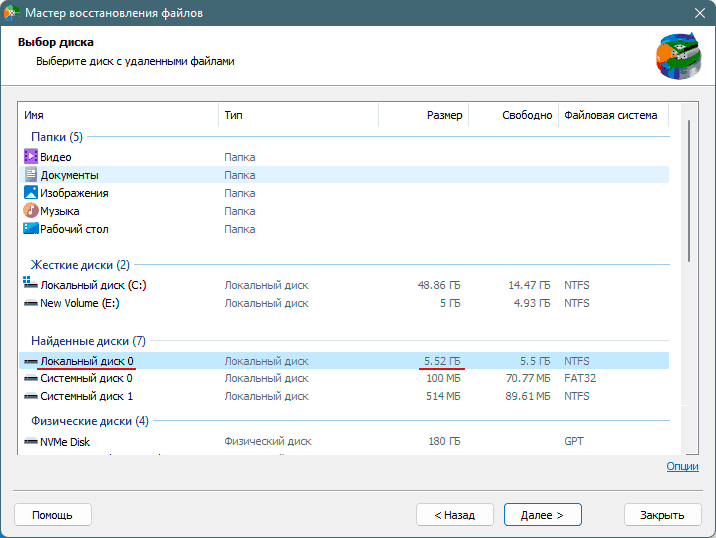Sort list by Файловая система column
This screenshot has height=538, width=716.
[613, 115]
